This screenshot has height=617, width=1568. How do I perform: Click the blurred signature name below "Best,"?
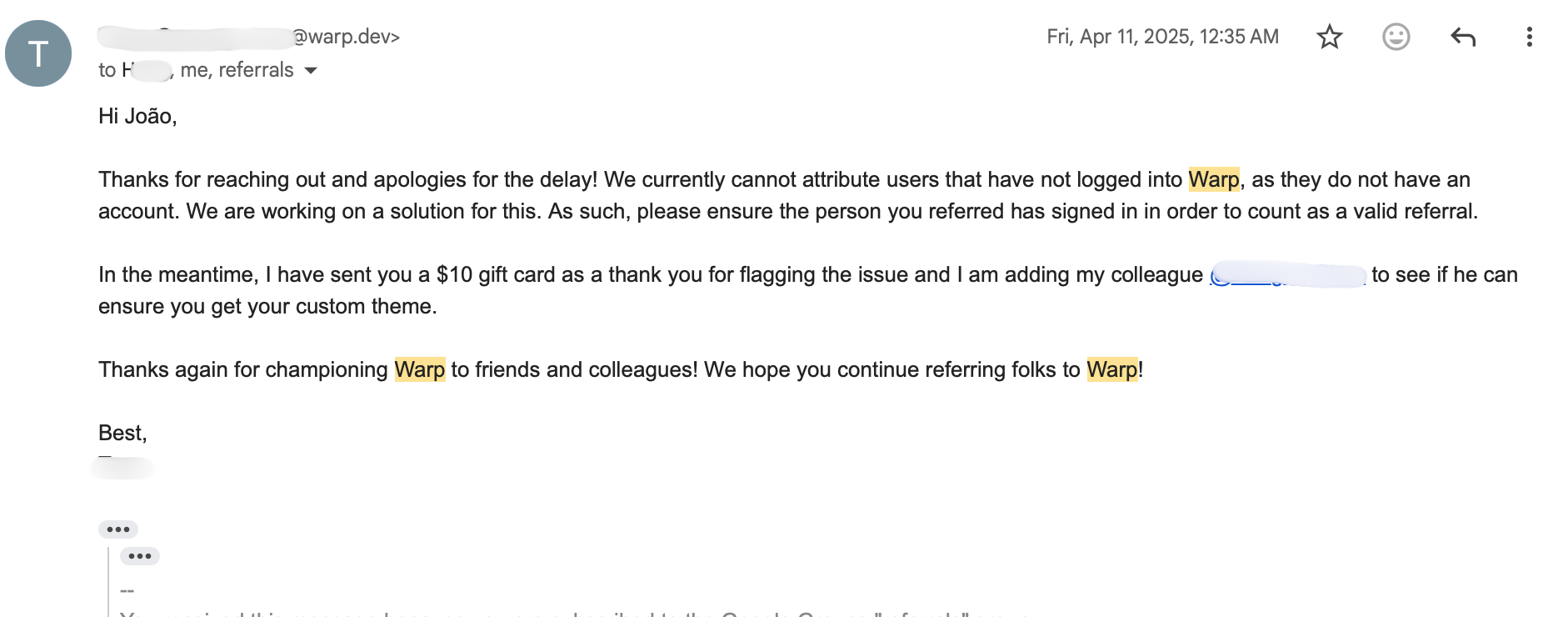pyautogui.click(x=122, y=467)
